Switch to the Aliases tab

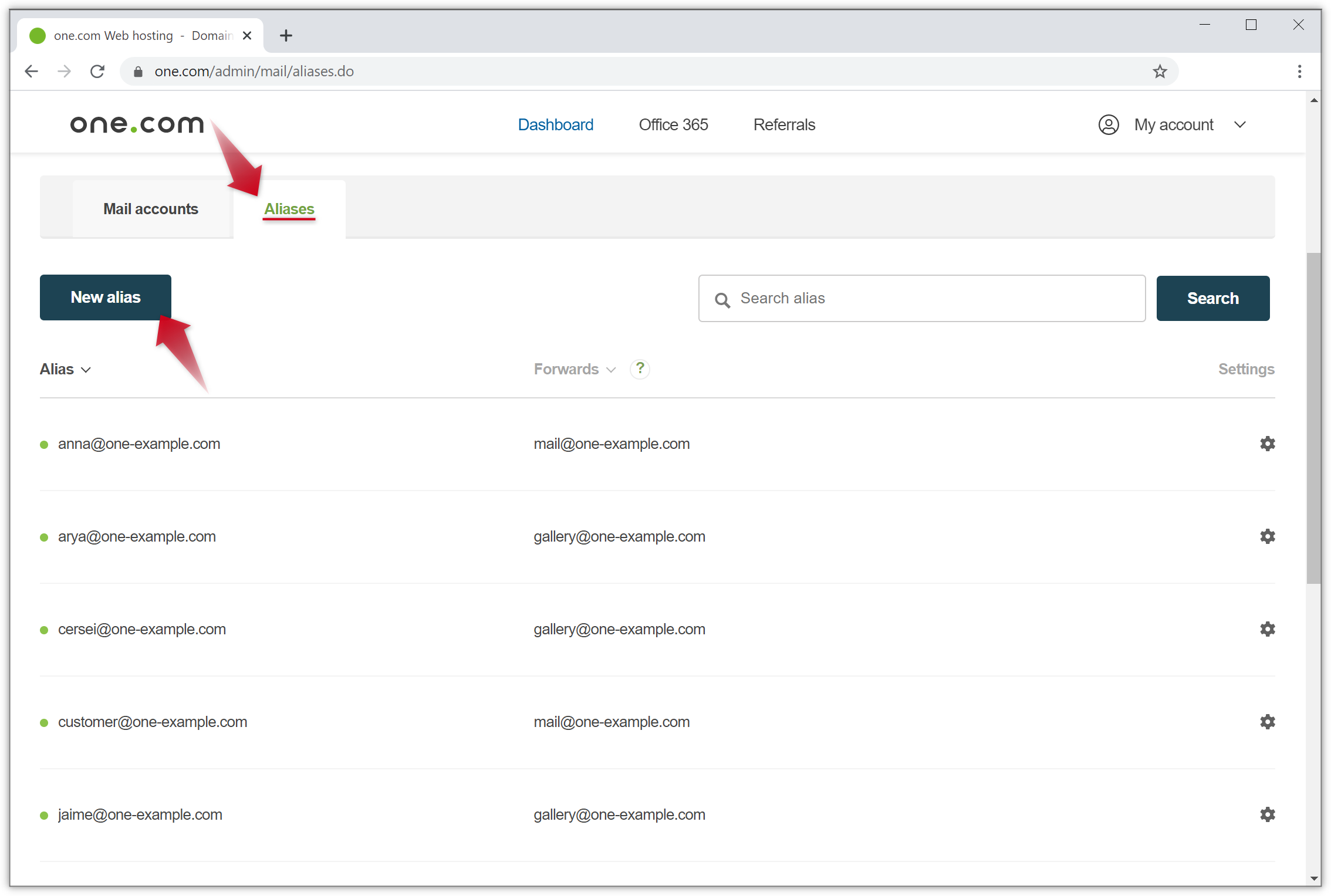289,208
